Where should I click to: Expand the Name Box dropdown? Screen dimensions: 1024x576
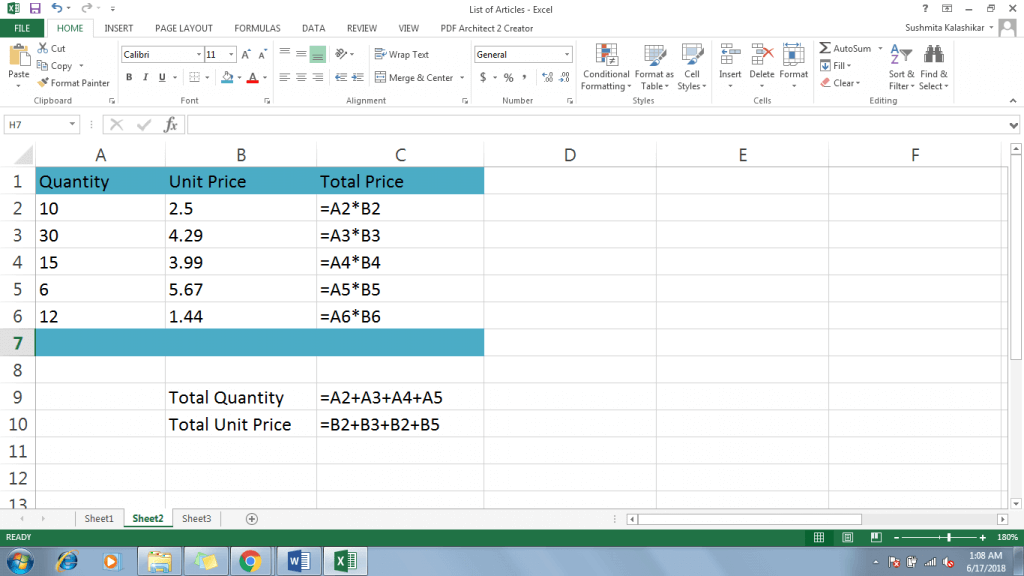pyautogui.click(x=72, y=124)
